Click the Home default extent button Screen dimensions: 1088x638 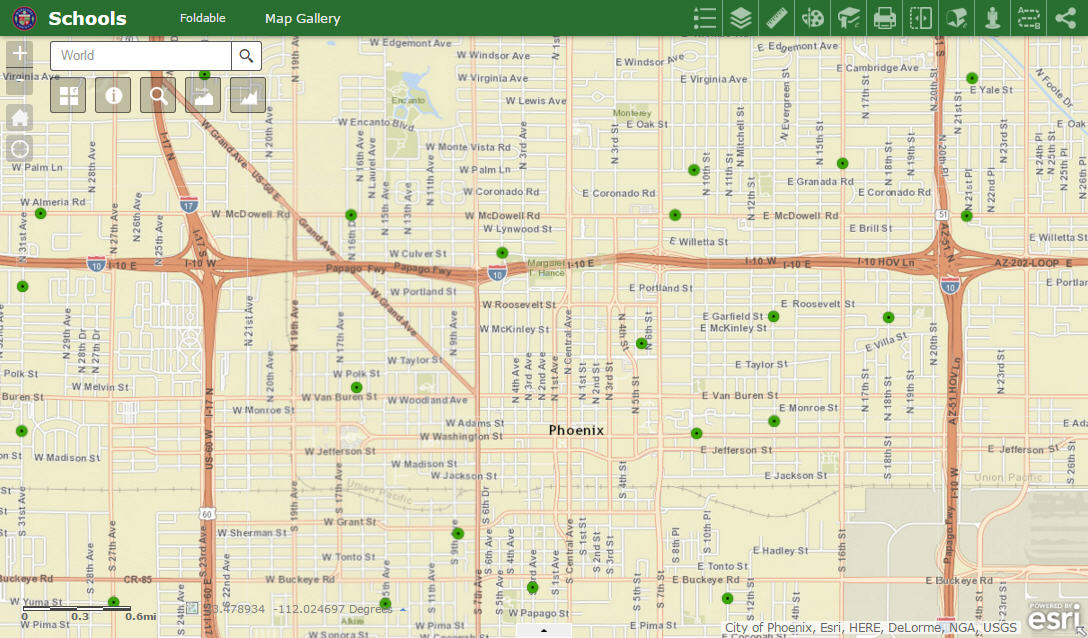tap(19, 117)
